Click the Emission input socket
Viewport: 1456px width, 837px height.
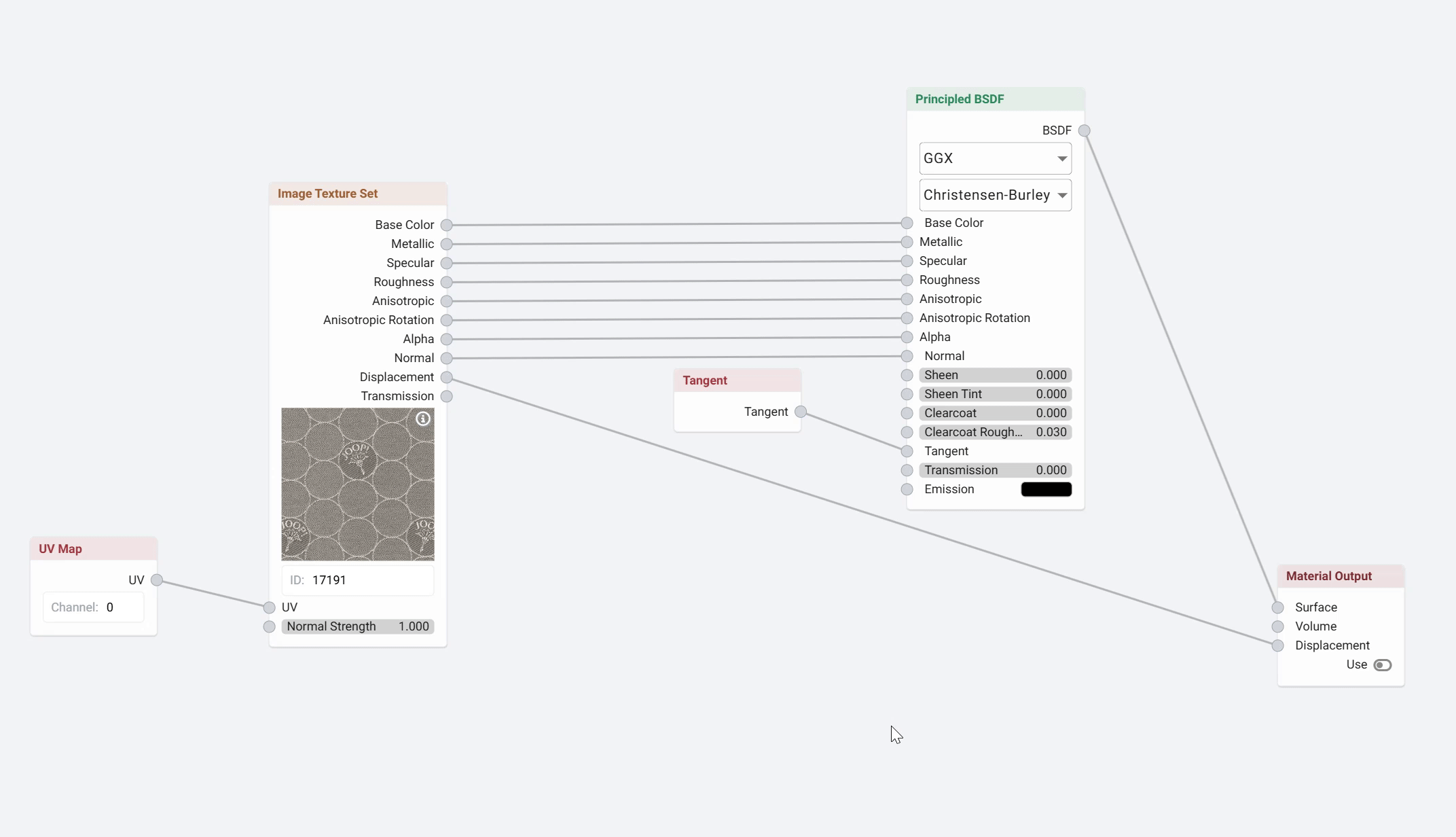click(907, 489)
